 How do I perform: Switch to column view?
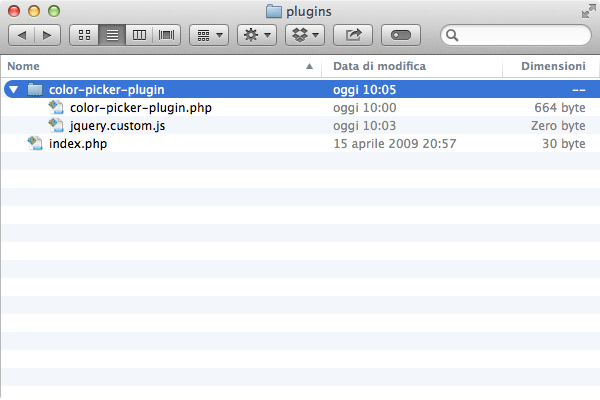click(x=139, y=35)
